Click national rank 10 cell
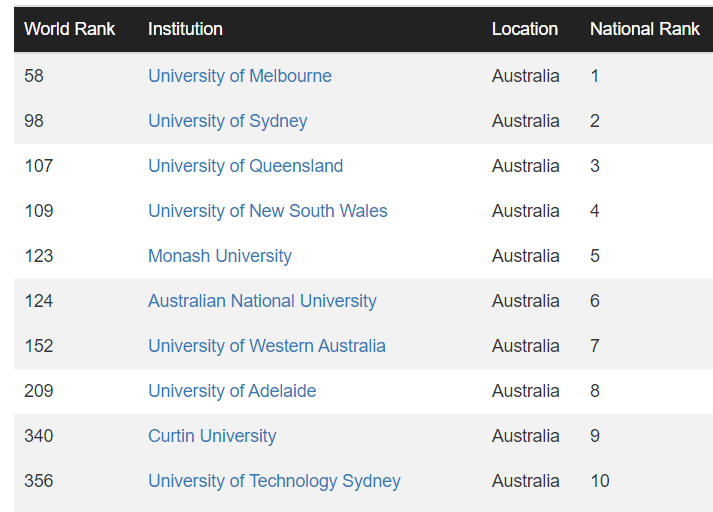This screenshot has height=512, width=713. coord(600,481)
